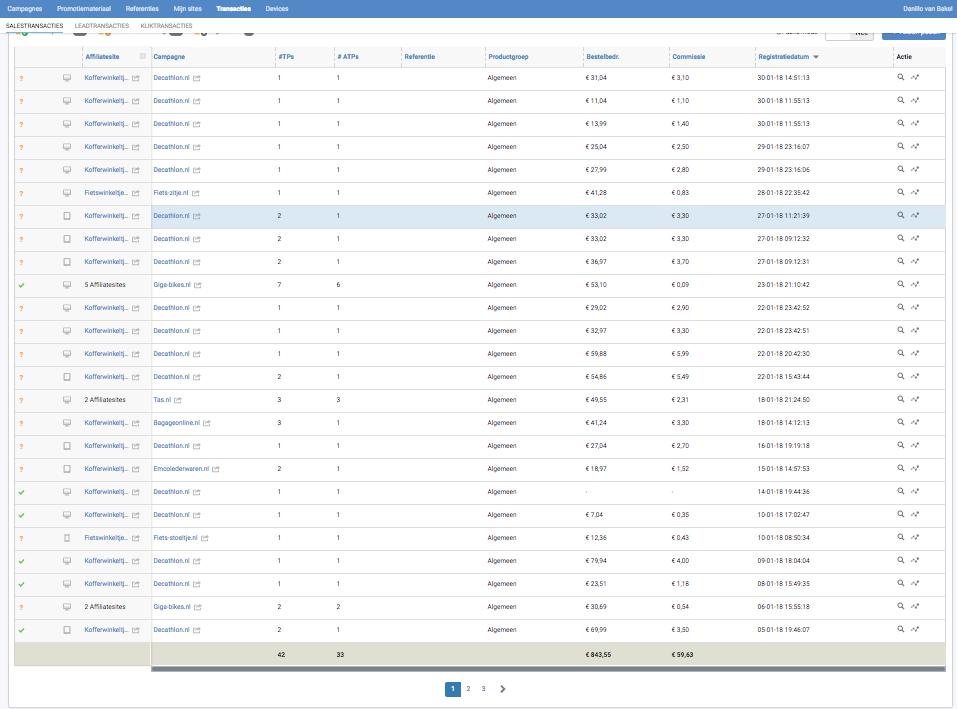Click the next page chevron
957x709 pixels.
pyautogui.click(x=502, y=689)
